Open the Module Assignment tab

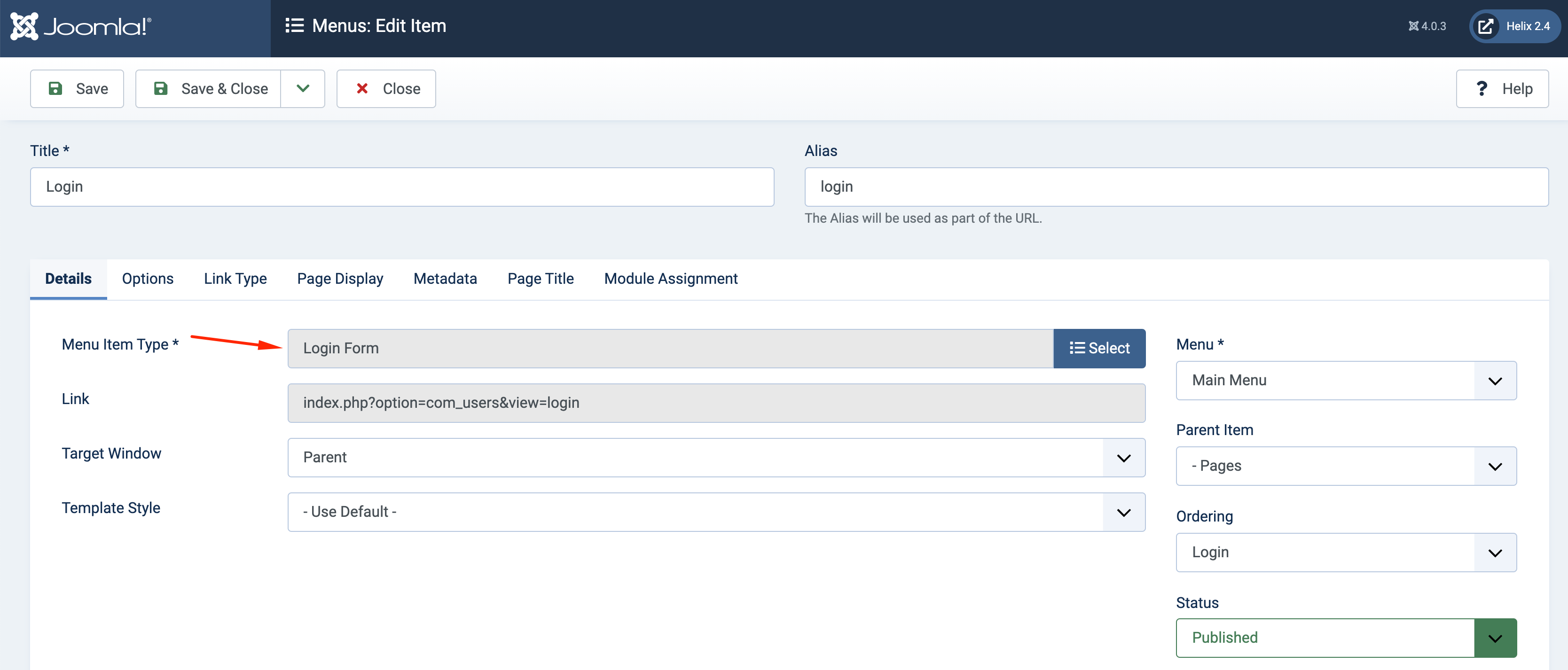[x=671, y=278]
